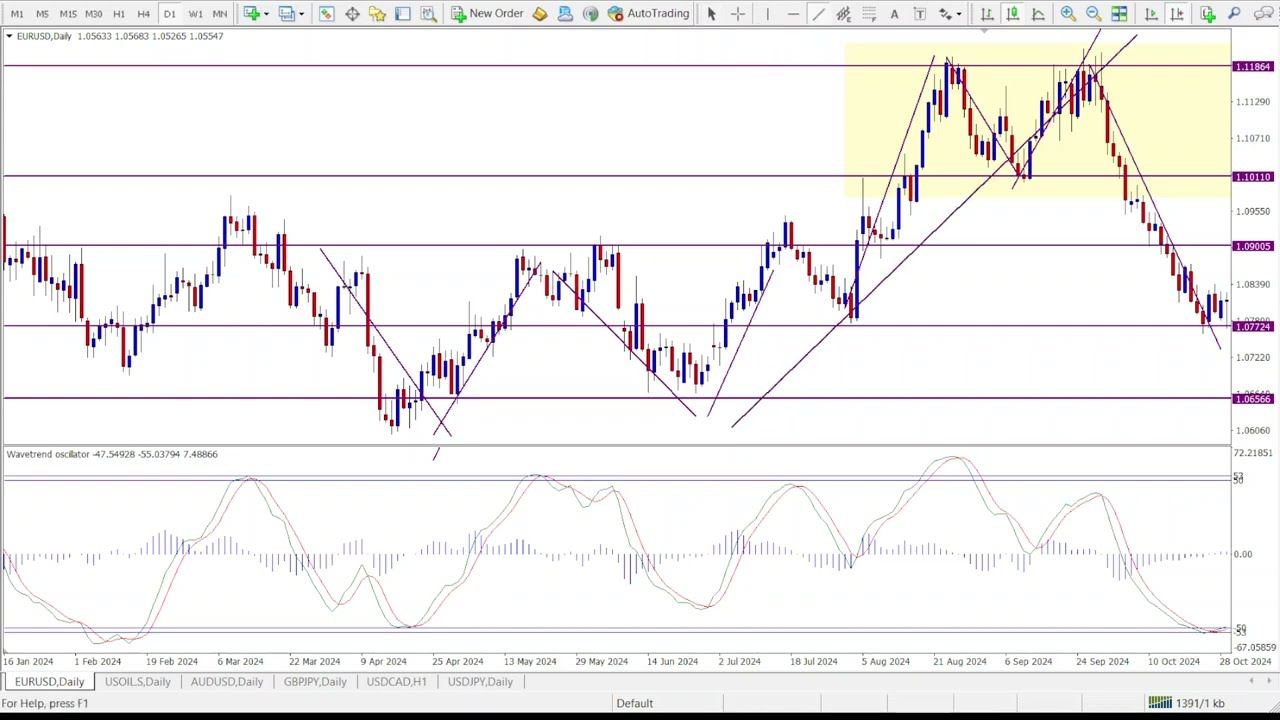
Task: Switch timeframe to W1
Action: (x=195, y=13)
